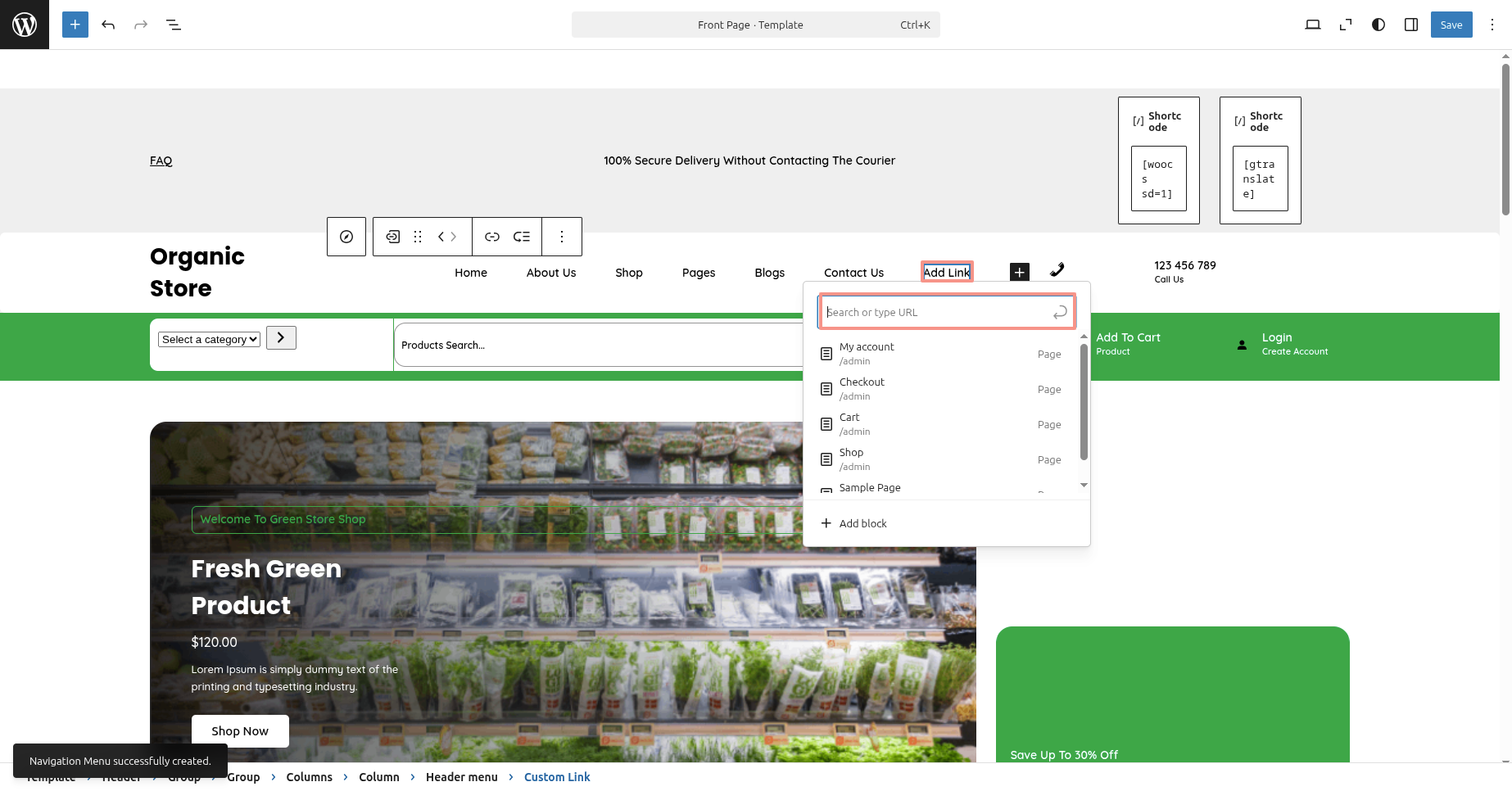Click the Add To Cart text
1512x791 pixels.
tap(1128, 337)
